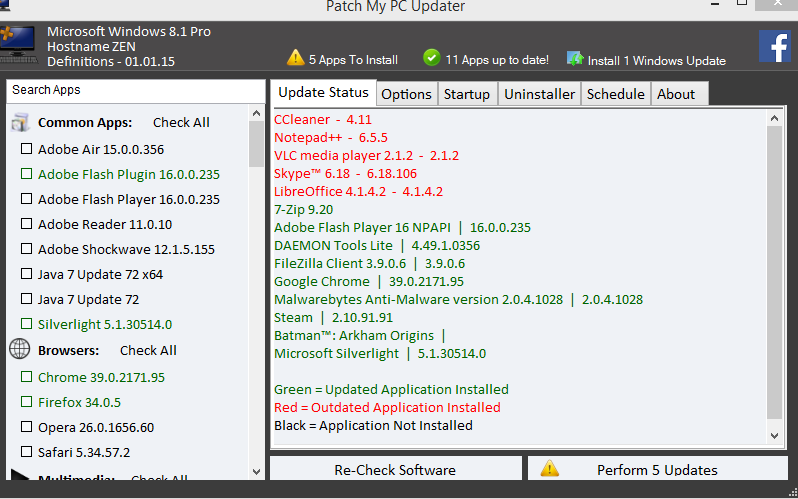Check the Chrome 39.0.2171.95 checkbox
The image size is (798, 499).
[26, 377]
